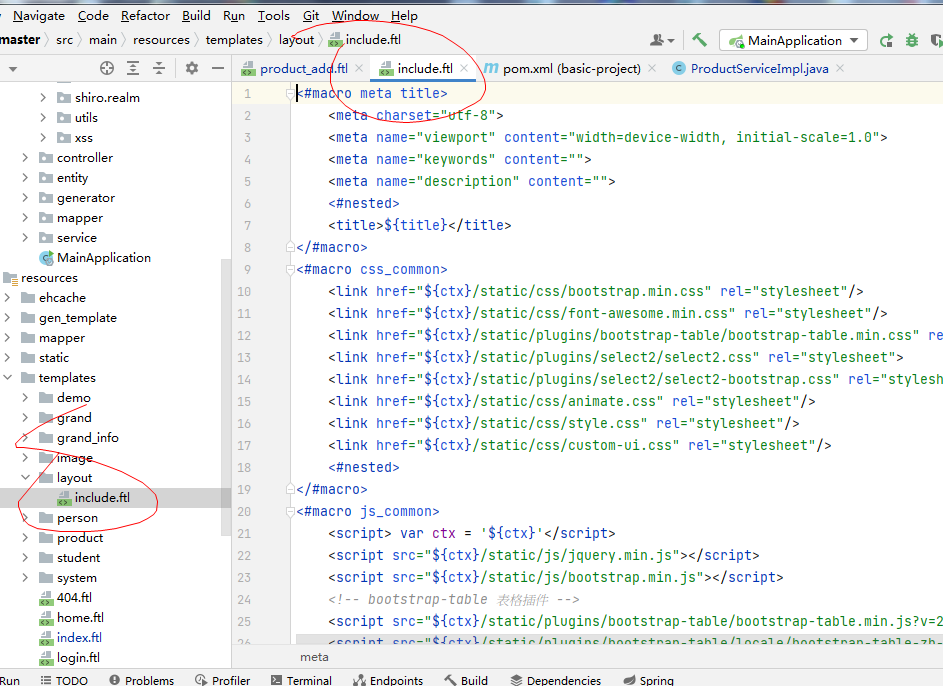Select MainApplication class in the tree
The width and height of the screenshot is (943, 686).
pyautogui.click(x=103, y=257)
